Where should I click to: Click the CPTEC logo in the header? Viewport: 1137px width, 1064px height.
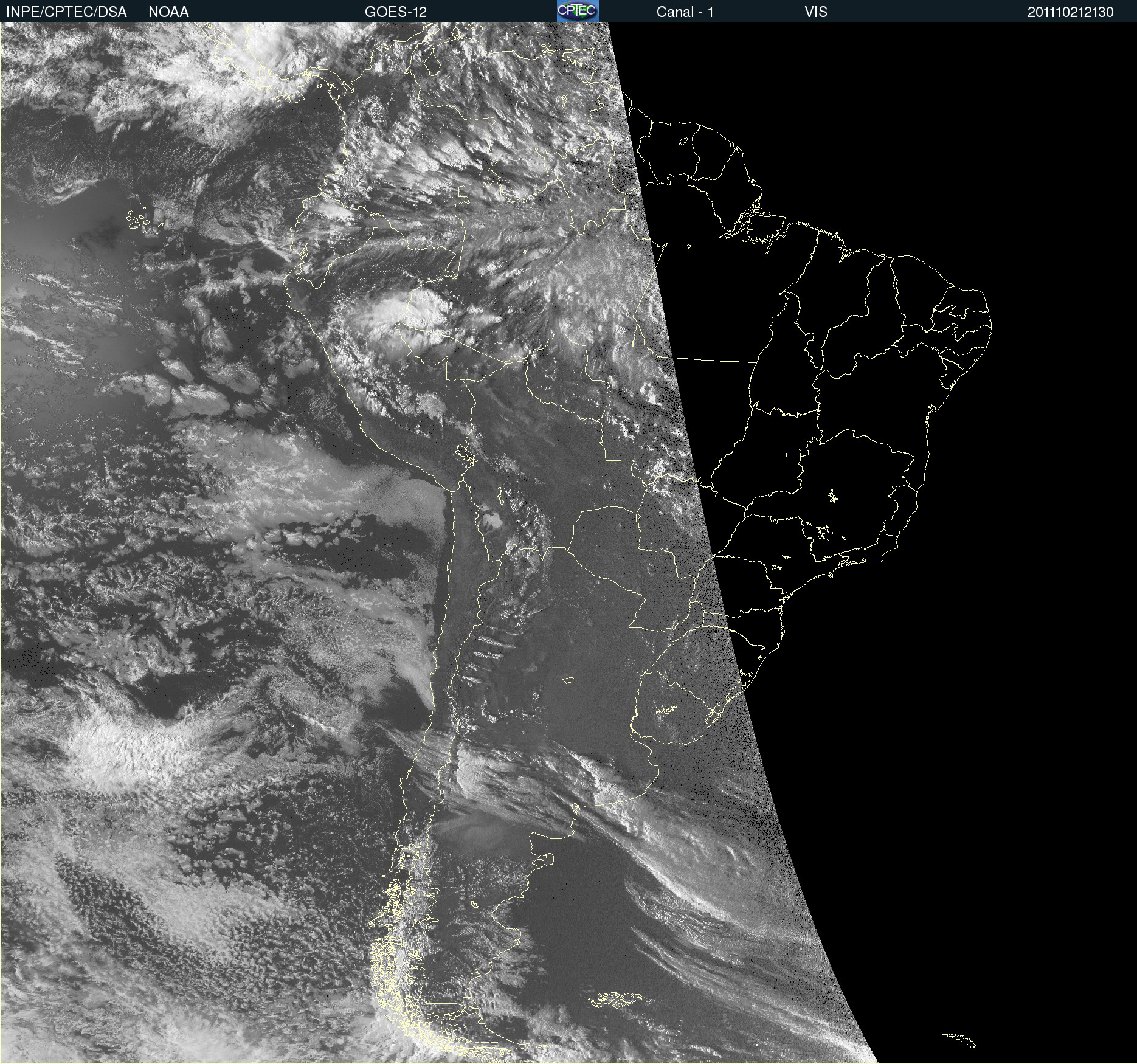578,11
